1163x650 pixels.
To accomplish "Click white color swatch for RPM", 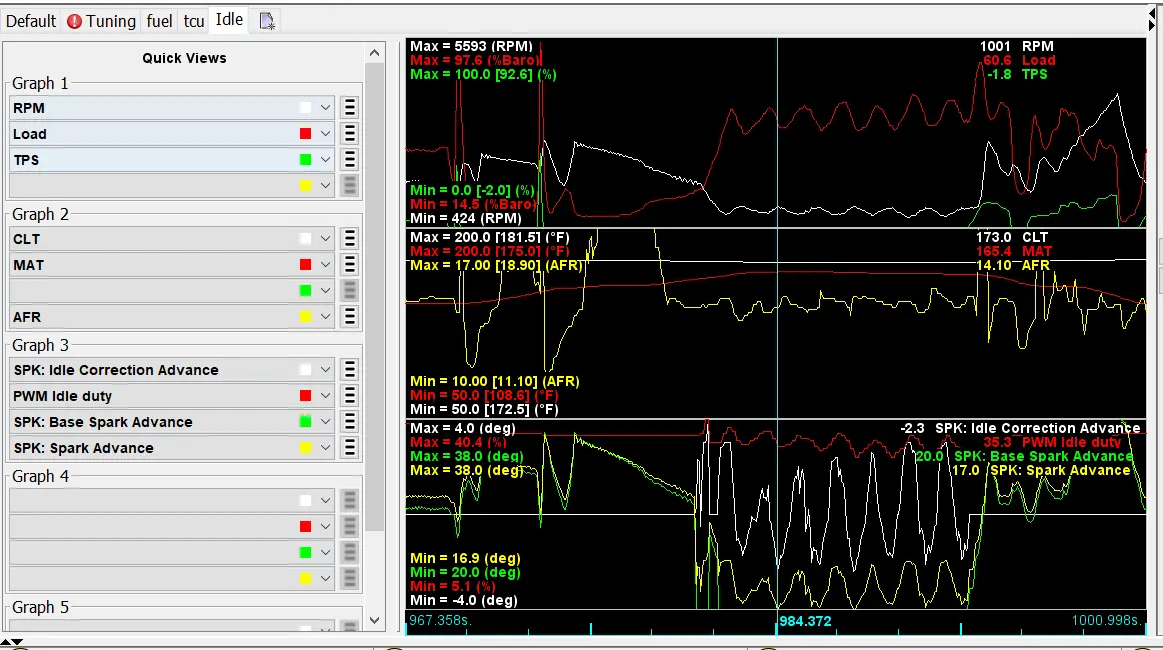I will (x=305, y=108).
